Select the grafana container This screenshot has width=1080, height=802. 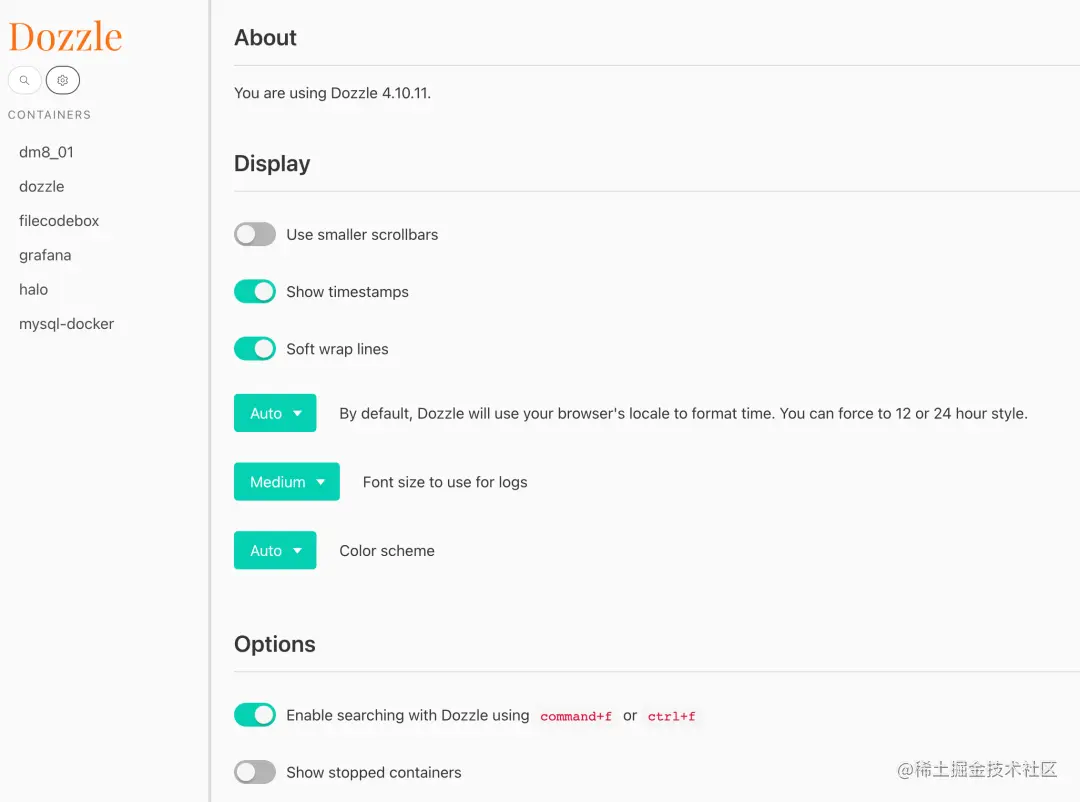click(45, 256)
